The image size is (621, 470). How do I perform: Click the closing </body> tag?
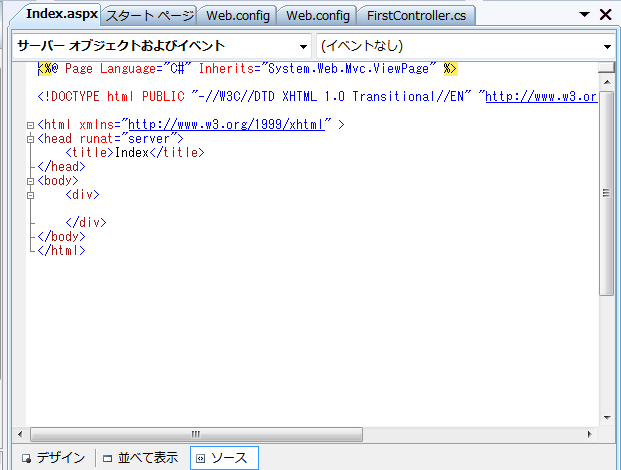click(x=61, y=237)
